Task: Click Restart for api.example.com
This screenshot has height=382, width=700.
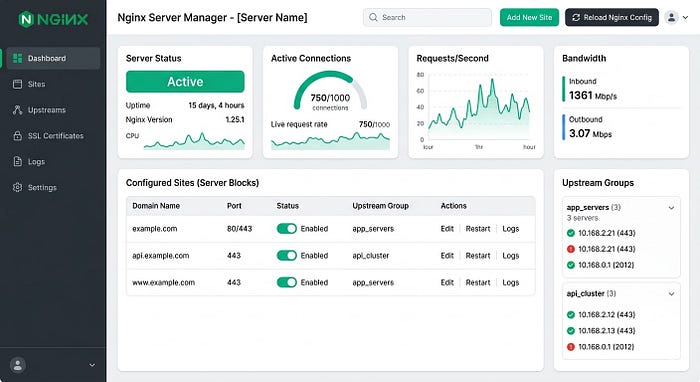Action: click(x=478, y=255)
